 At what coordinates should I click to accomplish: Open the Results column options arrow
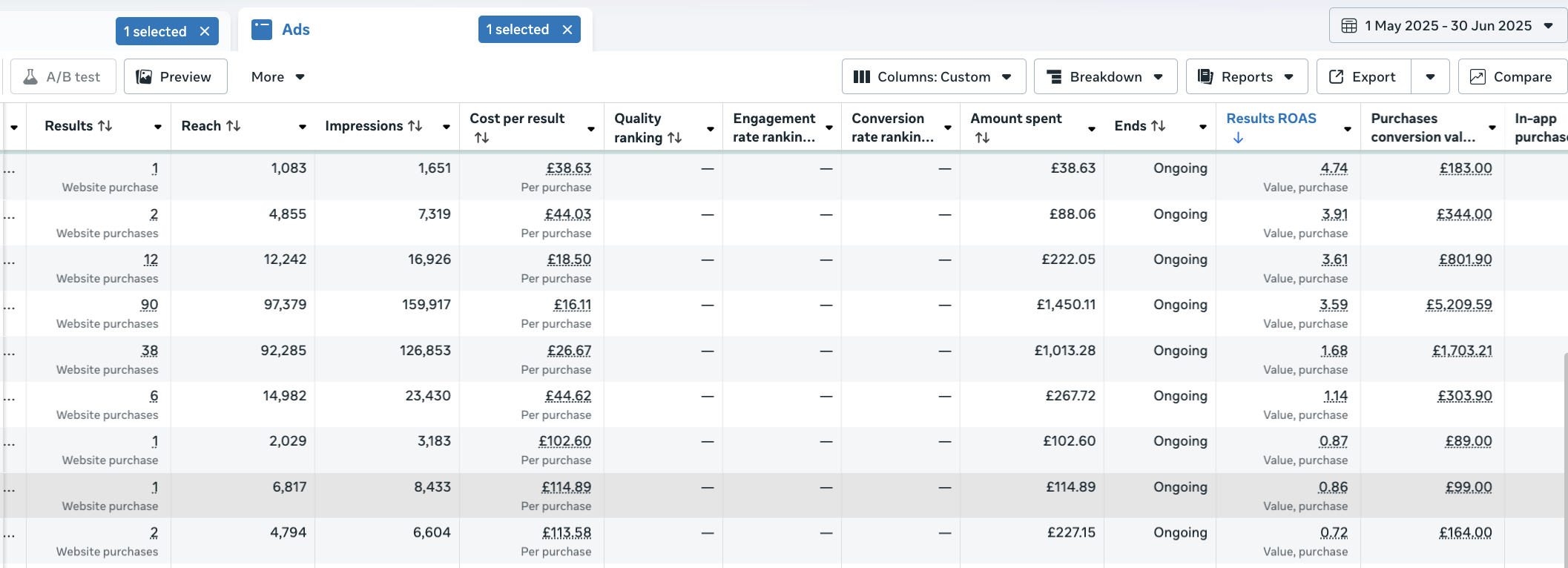[158, 127]
